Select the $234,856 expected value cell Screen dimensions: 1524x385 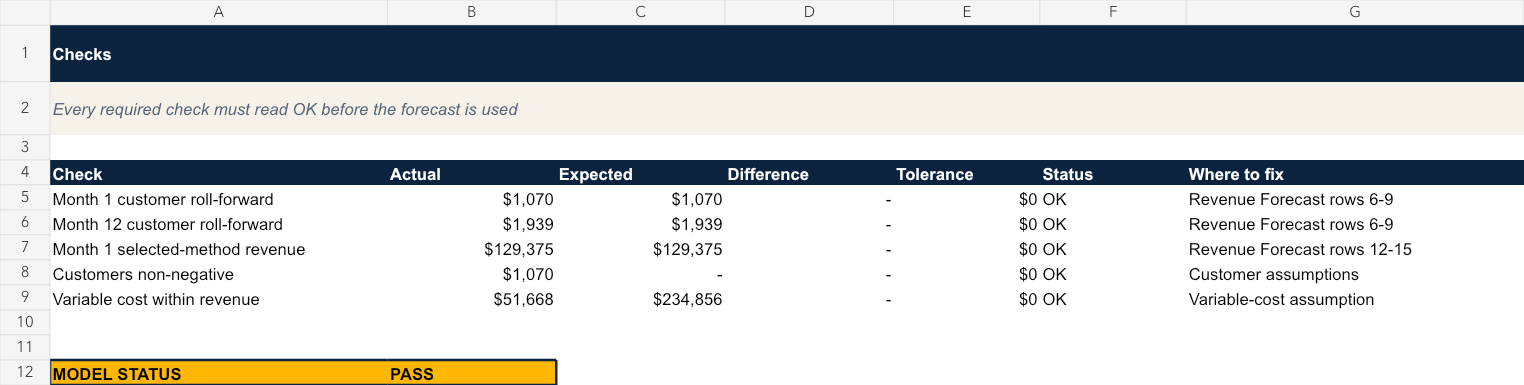tap(640, 299)
